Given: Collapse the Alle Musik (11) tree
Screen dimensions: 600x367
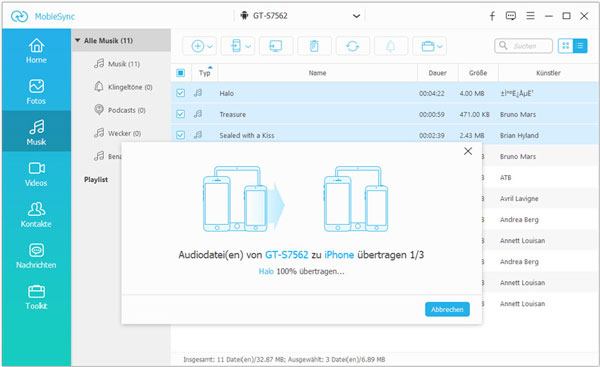Looking at the screenshot, I should pos(78,40).
